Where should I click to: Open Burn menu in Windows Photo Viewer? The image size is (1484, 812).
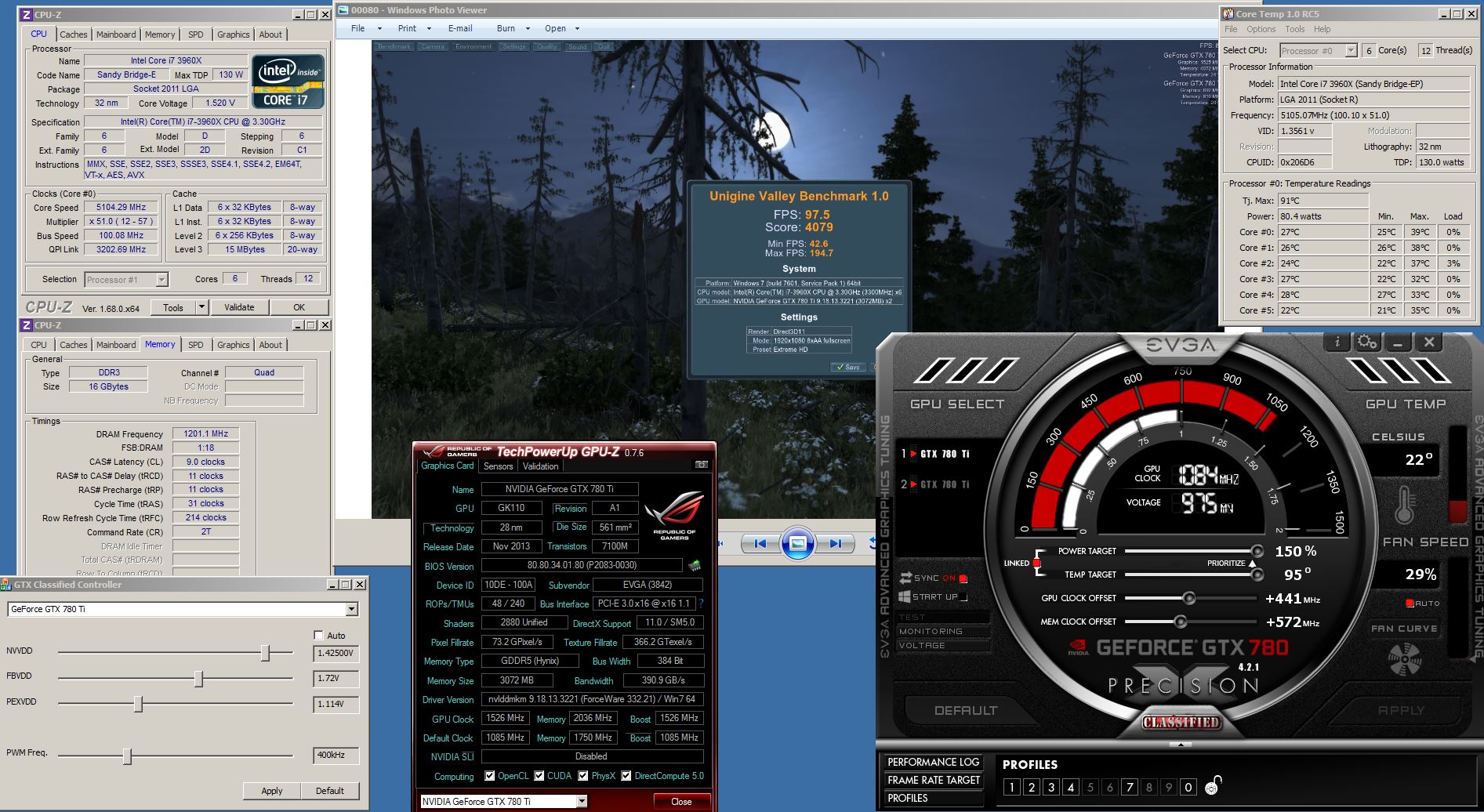[x=513, y=28]
